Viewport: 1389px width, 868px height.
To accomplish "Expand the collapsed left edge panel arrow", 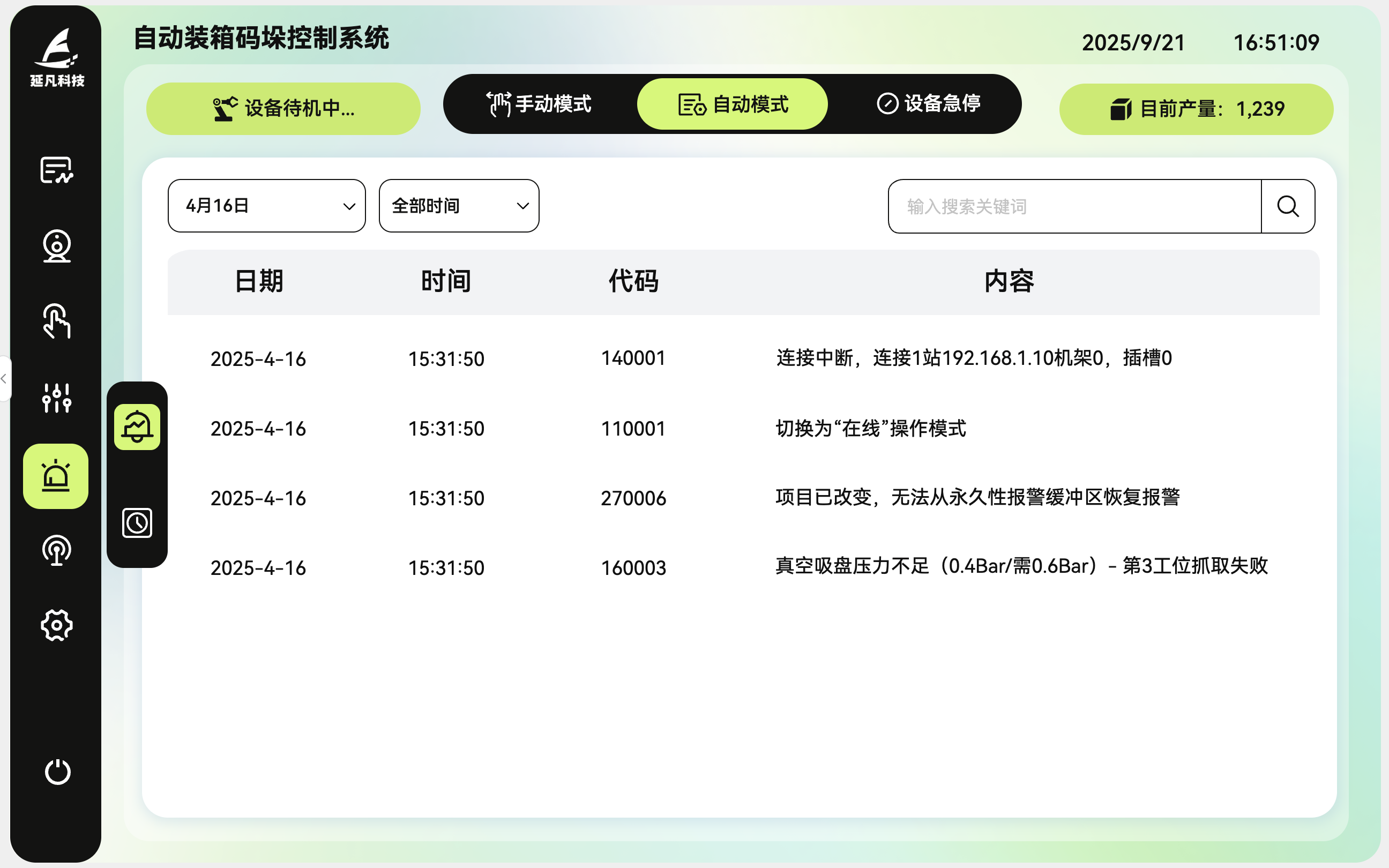I will [x=4, y=378].
